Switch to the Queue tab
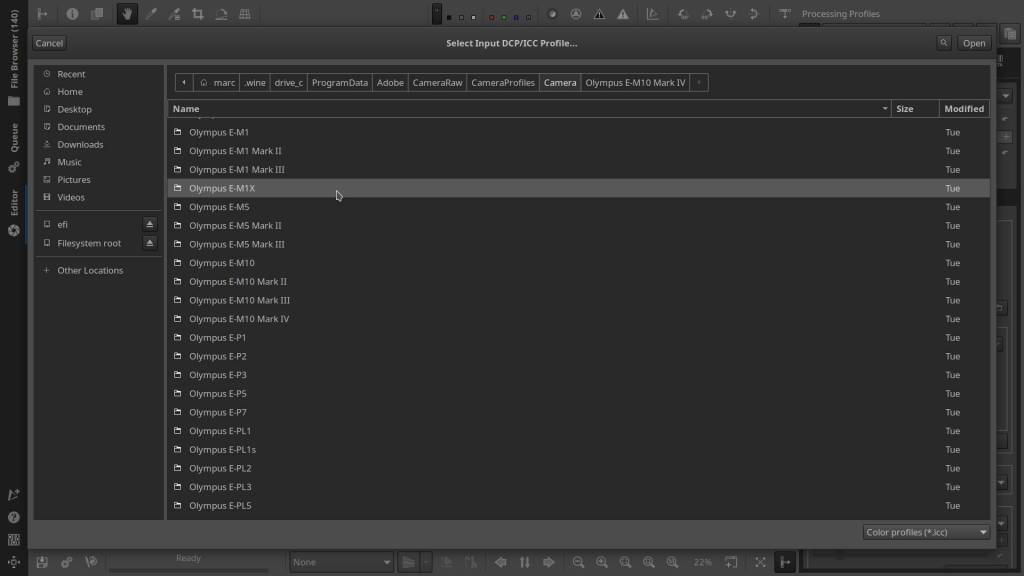Screen dimensions: 1024x576 (x=14, y=148)
